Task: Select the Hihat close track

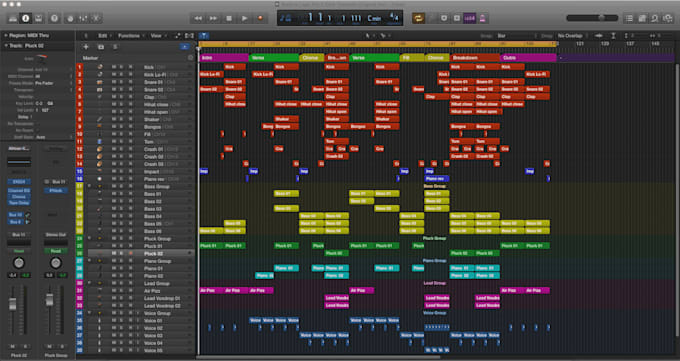Action: 157,105
